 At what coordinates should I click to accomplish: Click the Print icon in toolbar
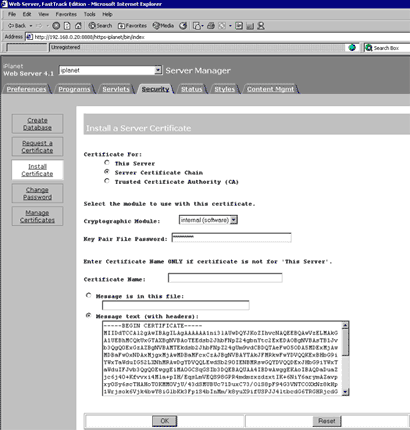point(210,26)
